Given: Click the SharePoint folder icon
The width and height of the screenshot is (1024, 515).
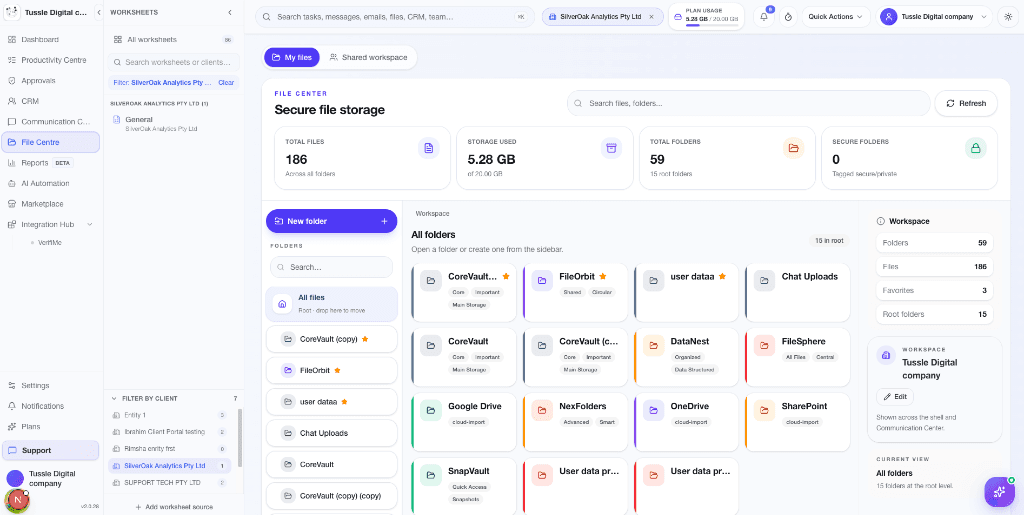Looking at the screenshot, I should click(x=764, y=410).
